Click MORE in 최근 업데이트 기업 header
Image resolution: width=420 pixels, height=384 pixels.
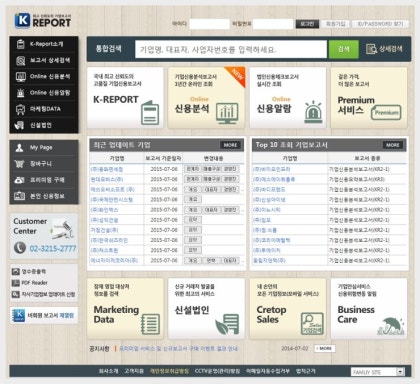(x=230, y=145)
